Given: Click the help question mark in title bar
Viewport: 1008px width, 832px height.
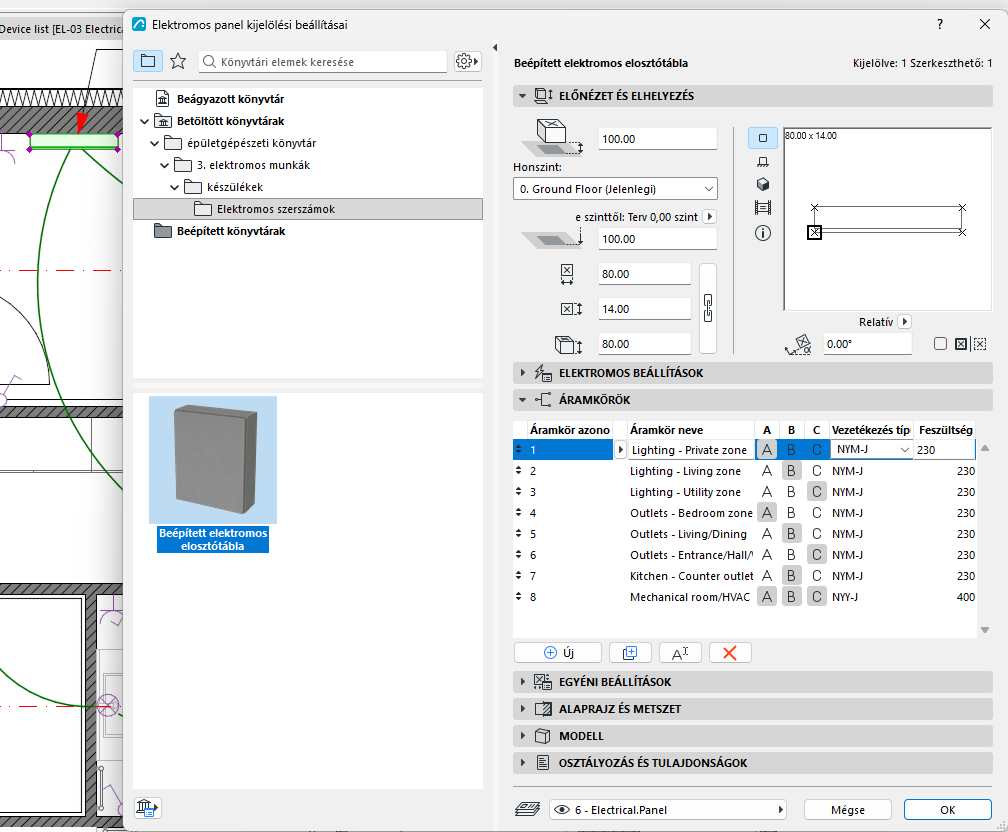Looking at the screenshot, I should [940, 24].
